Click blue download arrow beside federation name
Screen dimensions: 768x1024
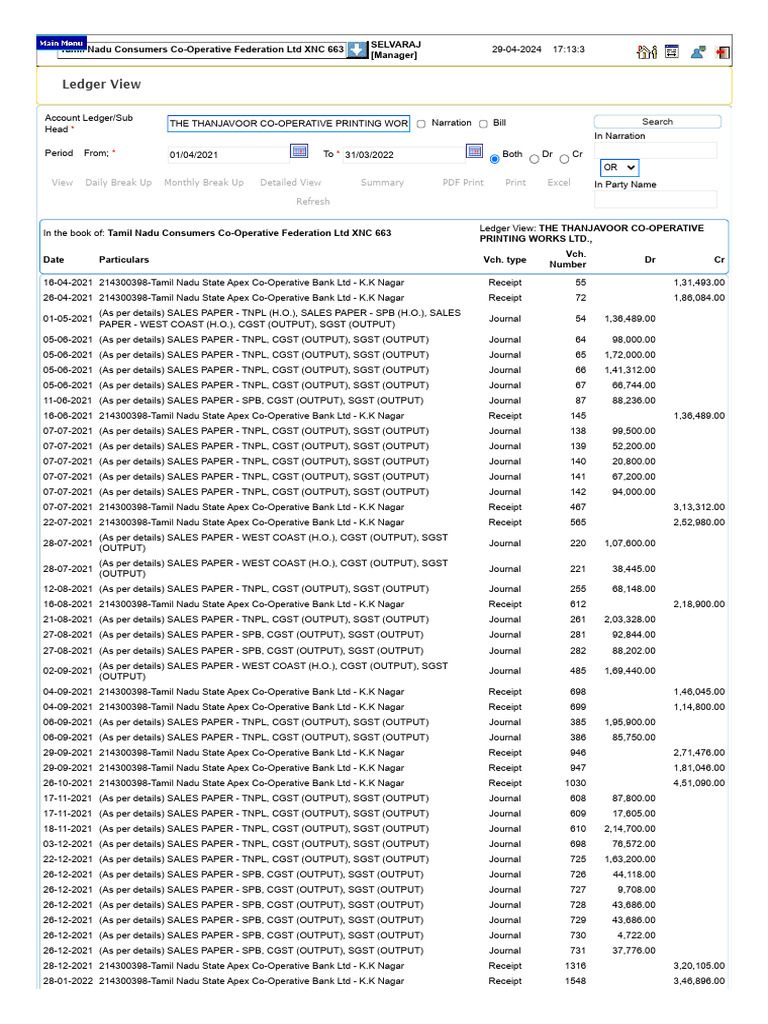pyautogui.click(x=357, y=50)
